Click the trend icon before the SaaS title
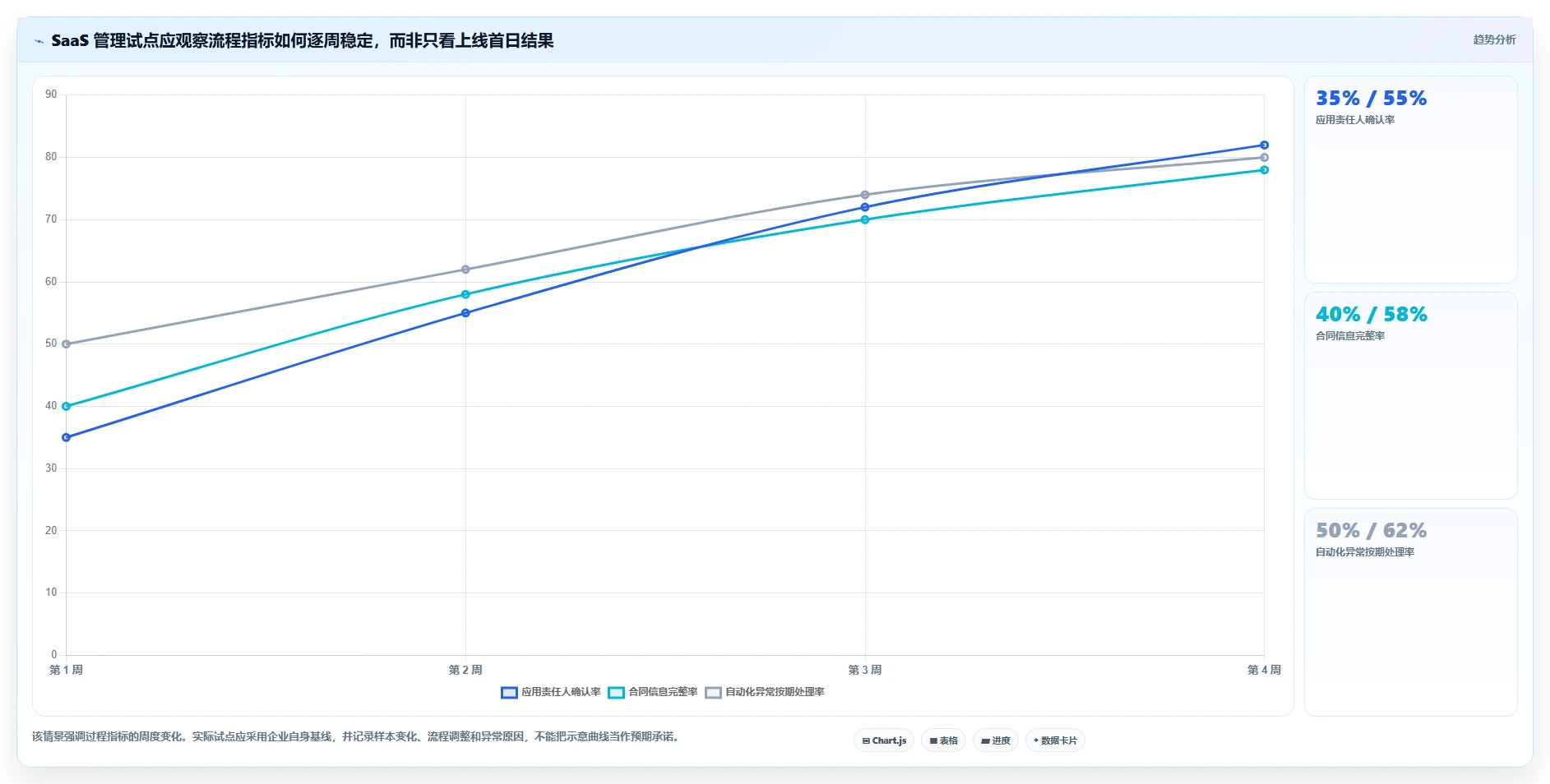This screenshot has height=784, width=1550. click(39, 41)
